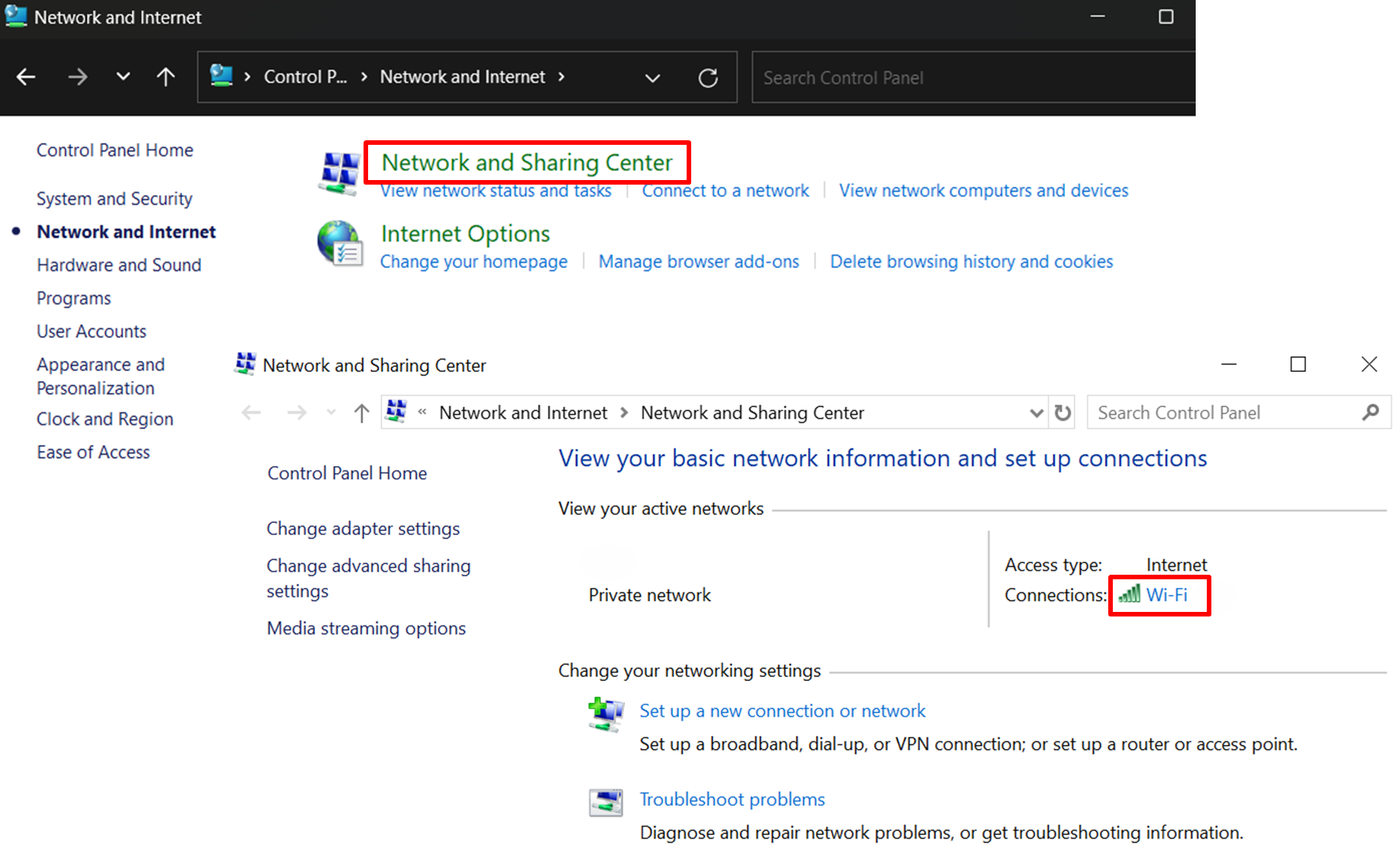Open address history dropdown in Sharing Center
The width and height of the screenshot is (1400, 867).
1036,413
